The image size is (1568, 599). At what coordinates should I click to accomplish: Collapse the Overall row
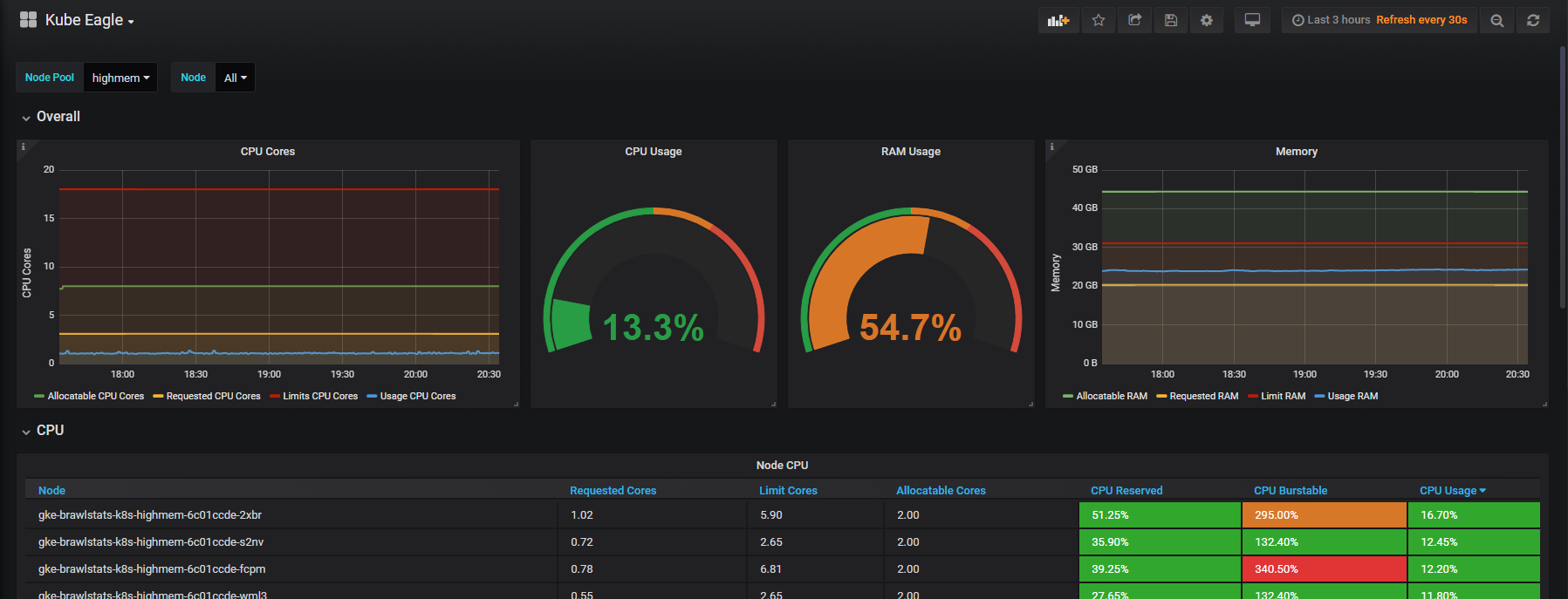click(51, 117)
